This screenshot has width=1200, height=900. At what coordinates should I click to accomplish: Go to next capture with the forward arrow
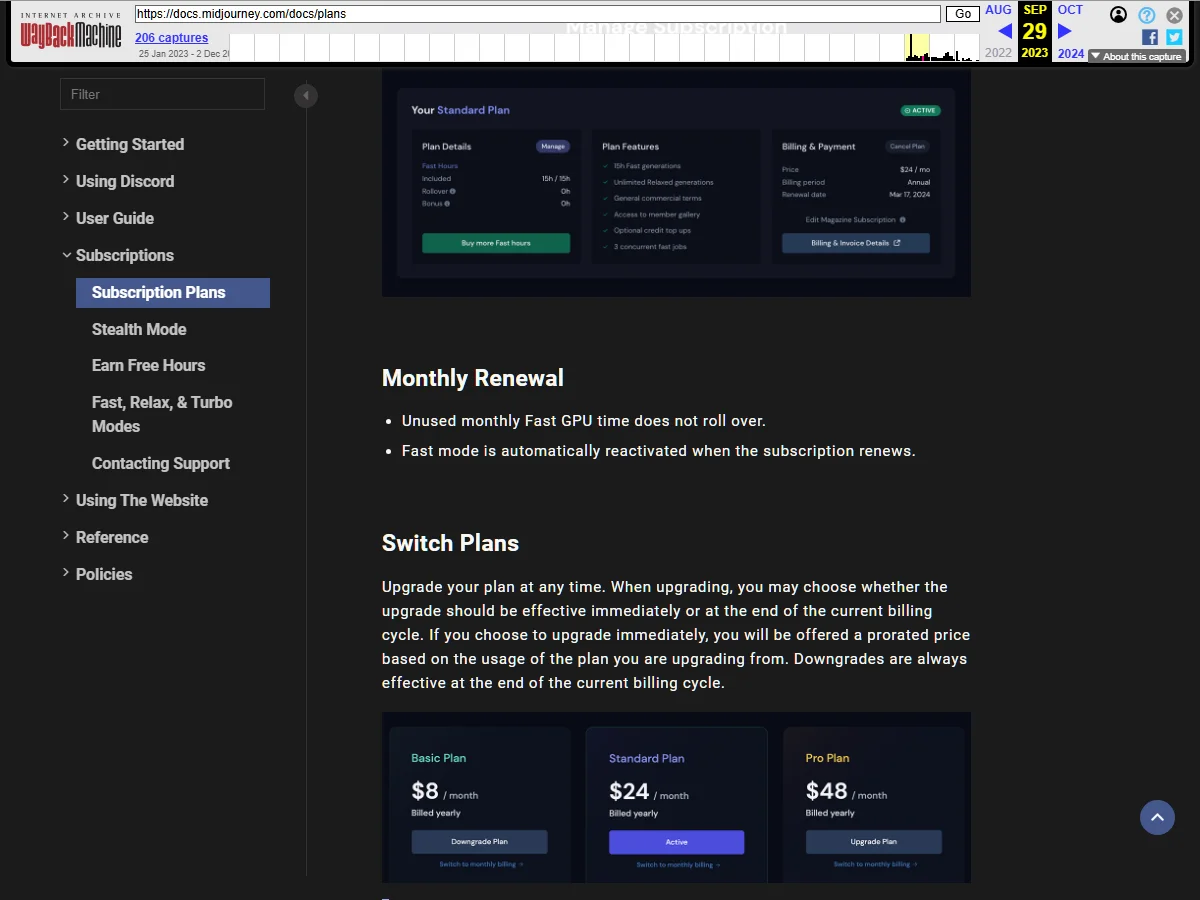(x=1066, y=31)
